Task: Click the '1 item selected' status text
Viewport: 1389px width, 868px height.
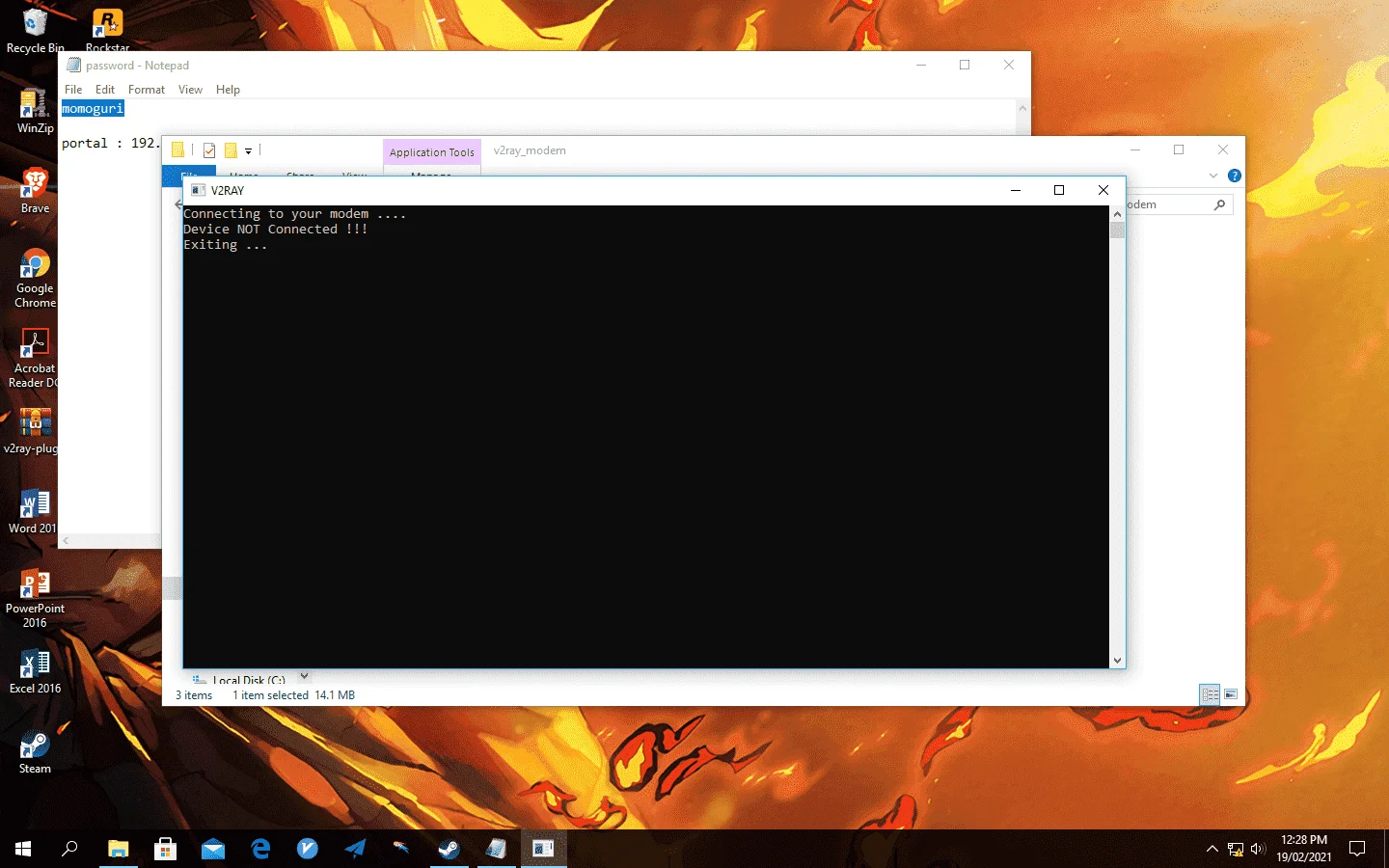Action: 270,695
